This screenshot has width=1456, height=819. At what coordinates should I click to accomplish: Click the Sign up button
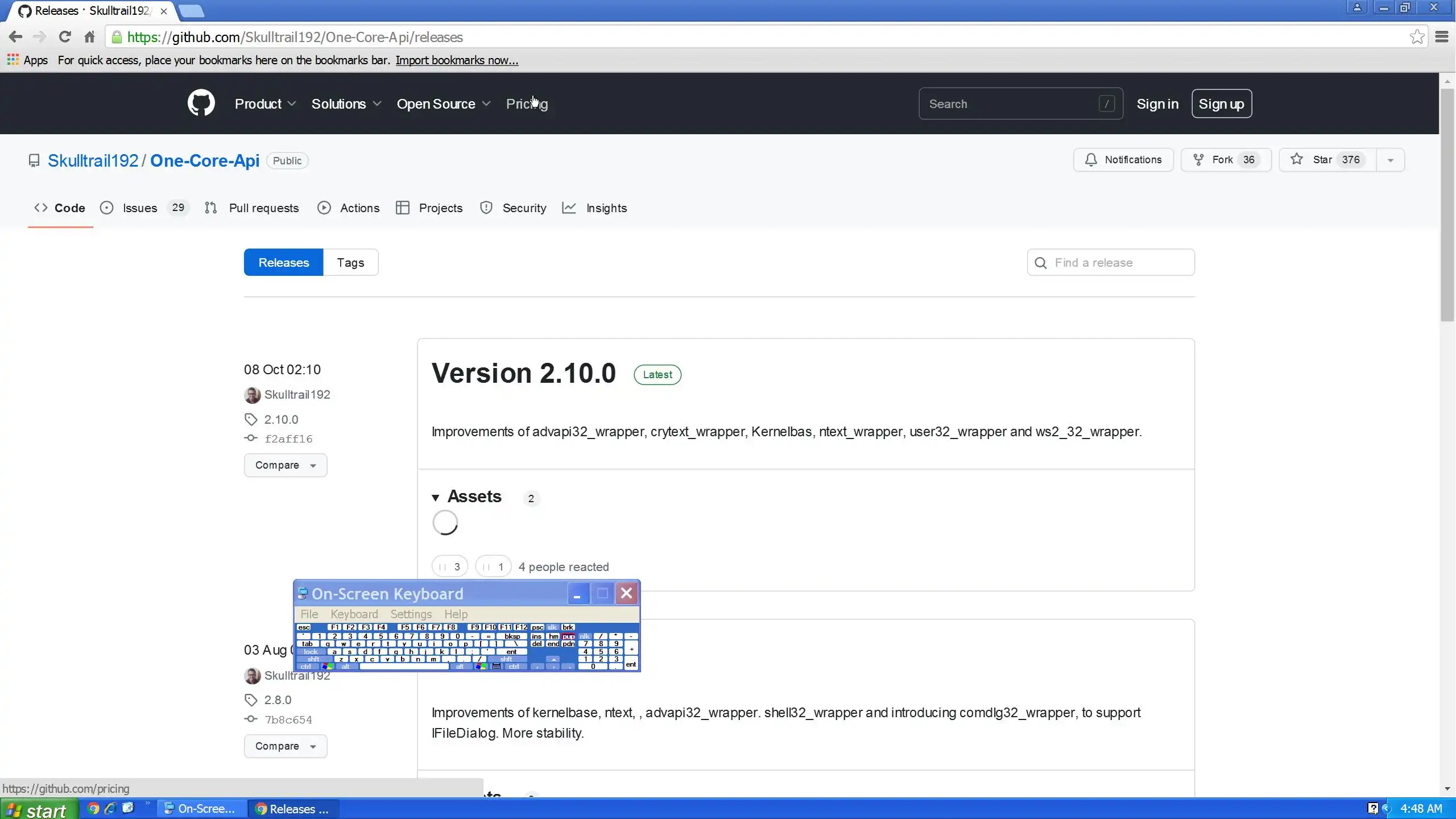(1221, 104)
